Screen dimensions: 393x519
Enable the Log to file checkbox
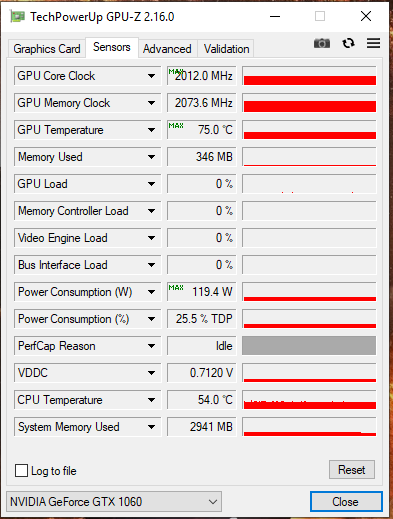(22, 471)
